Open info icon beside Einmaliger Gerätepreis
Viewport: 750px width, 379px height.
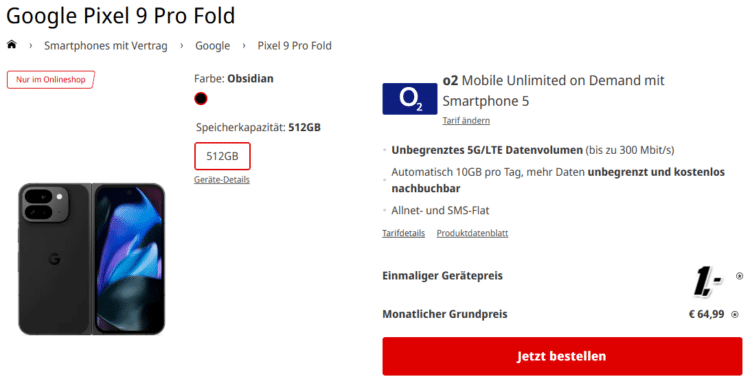(x=739, y=276)
